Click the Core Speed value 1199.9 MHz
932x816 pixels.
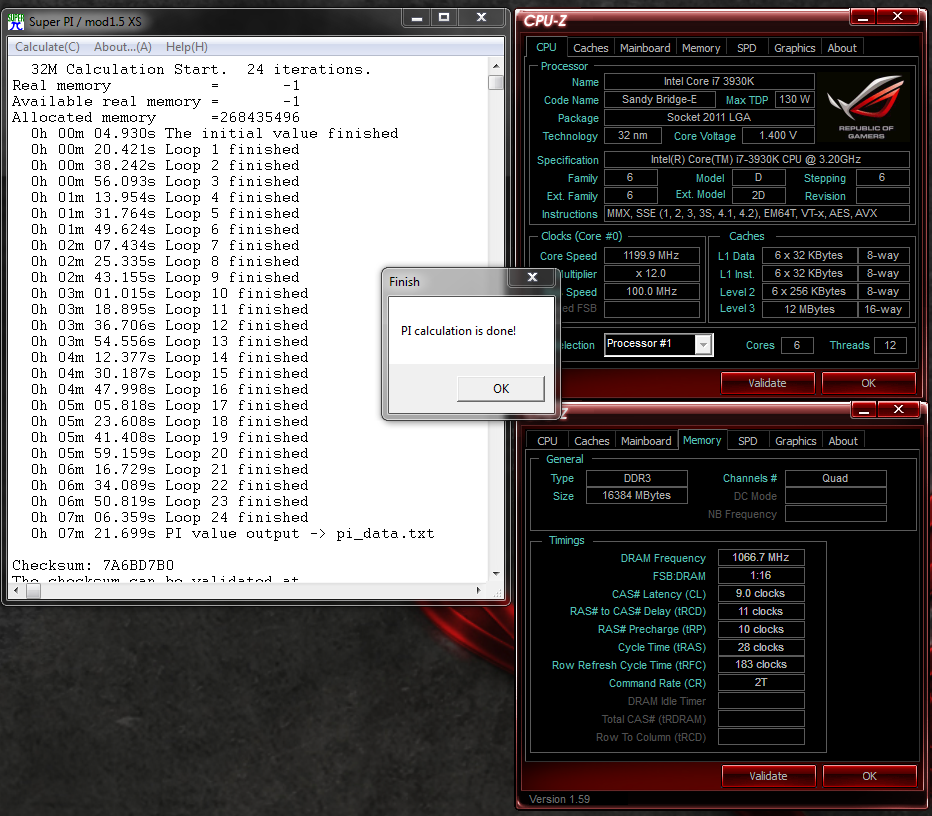tap(651, 256)
